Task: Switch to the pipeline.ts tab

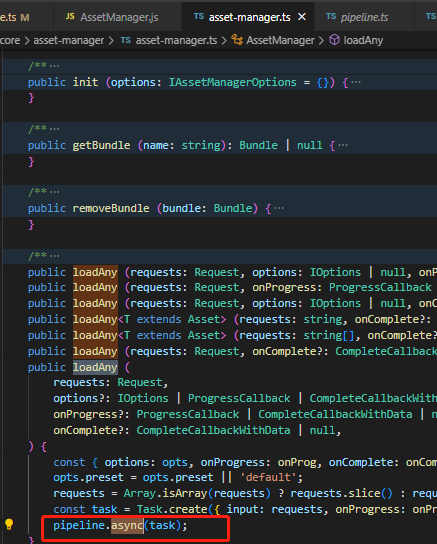Action: (x=364, y=17)
